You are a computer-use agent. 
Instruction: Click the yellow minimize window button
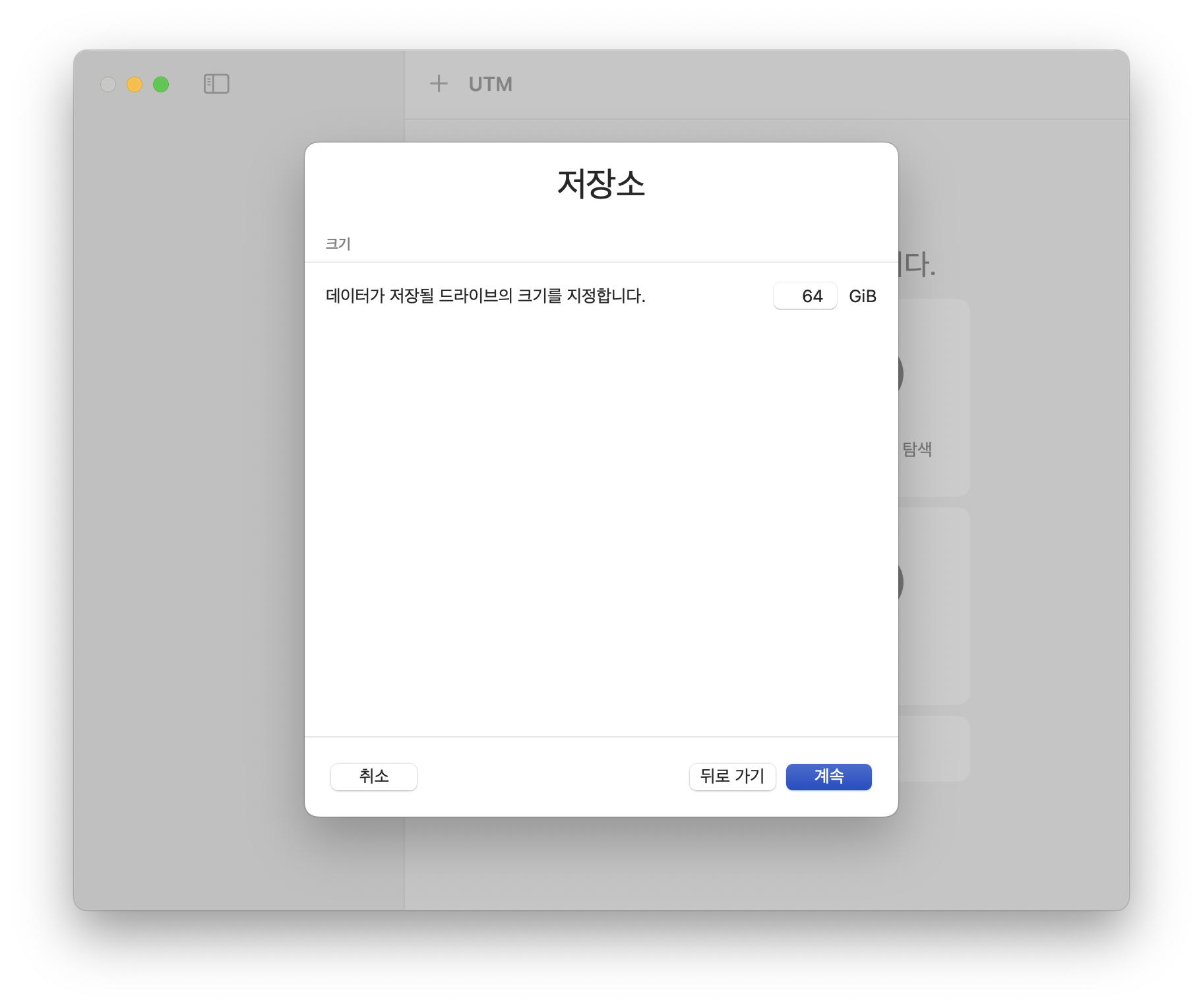[135, 84]
